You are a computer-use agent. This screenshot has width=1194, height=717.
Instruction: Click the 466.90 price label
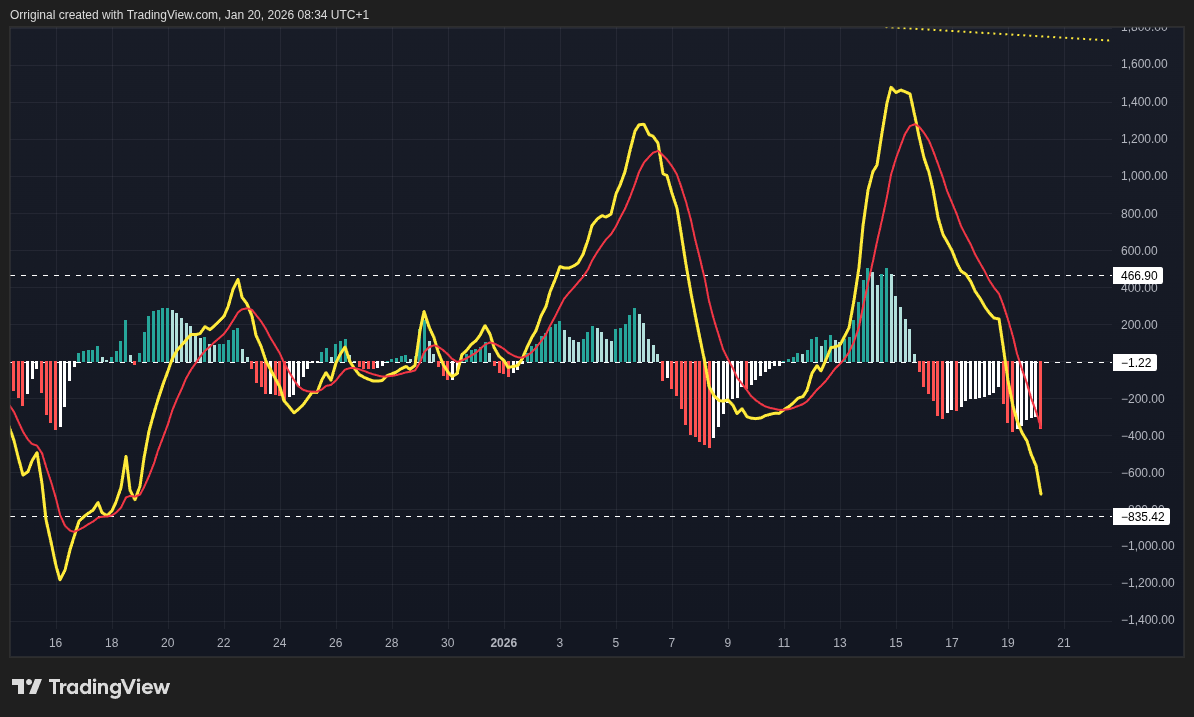point(1138,276)
